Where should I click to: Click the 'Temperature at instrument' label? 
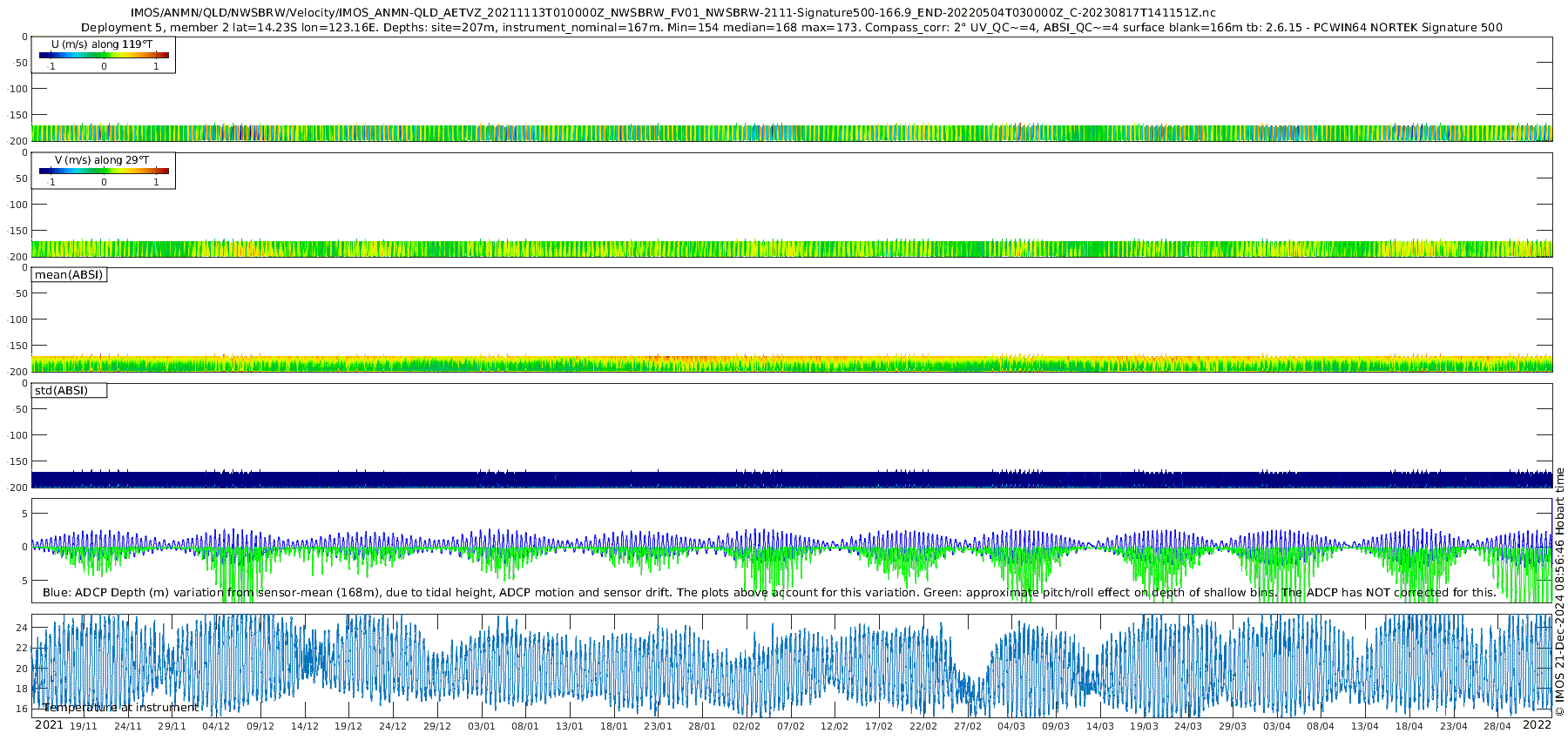coord(121,708)
